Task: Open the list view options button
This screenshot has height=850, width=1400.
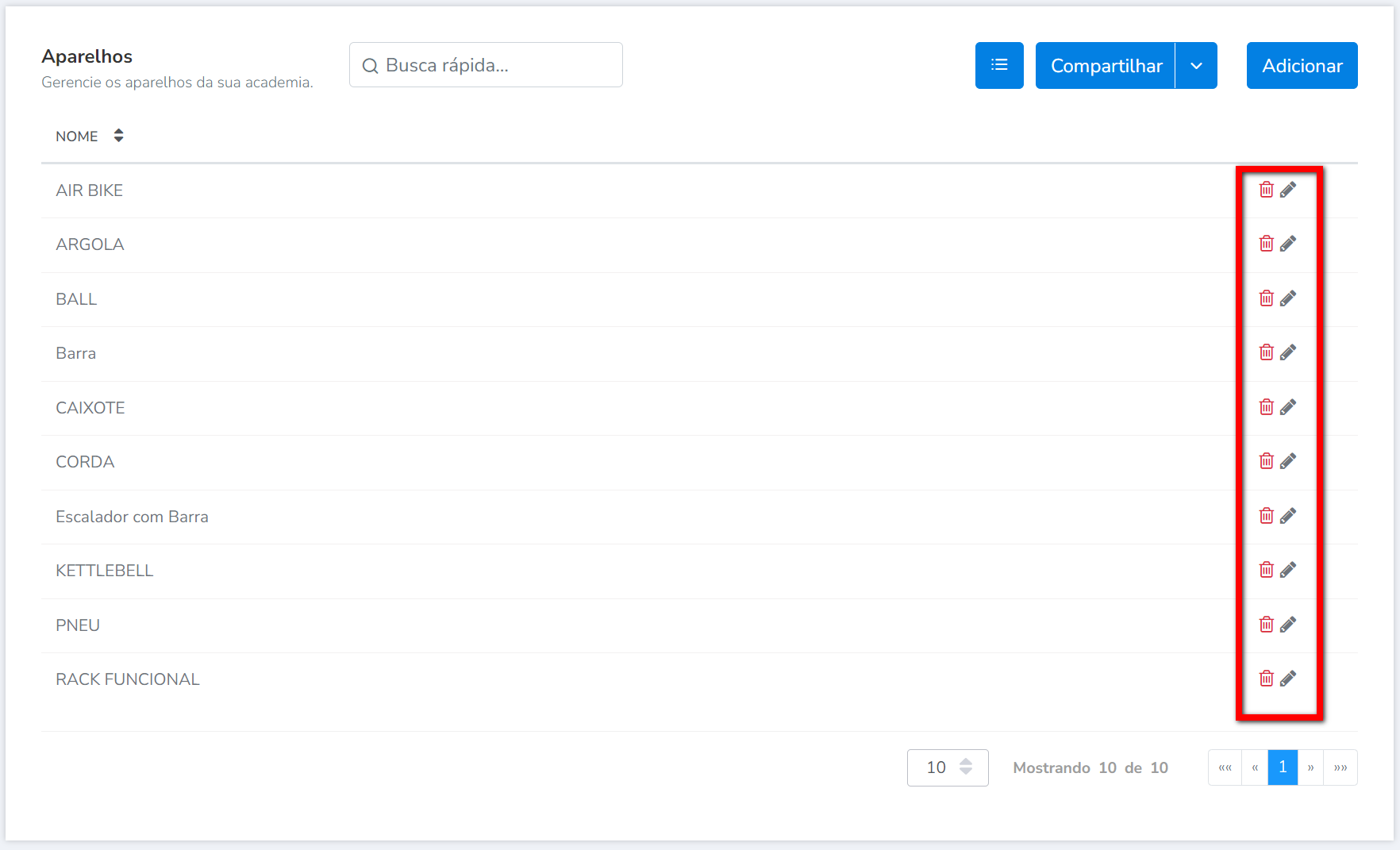Action: (999, 65)
